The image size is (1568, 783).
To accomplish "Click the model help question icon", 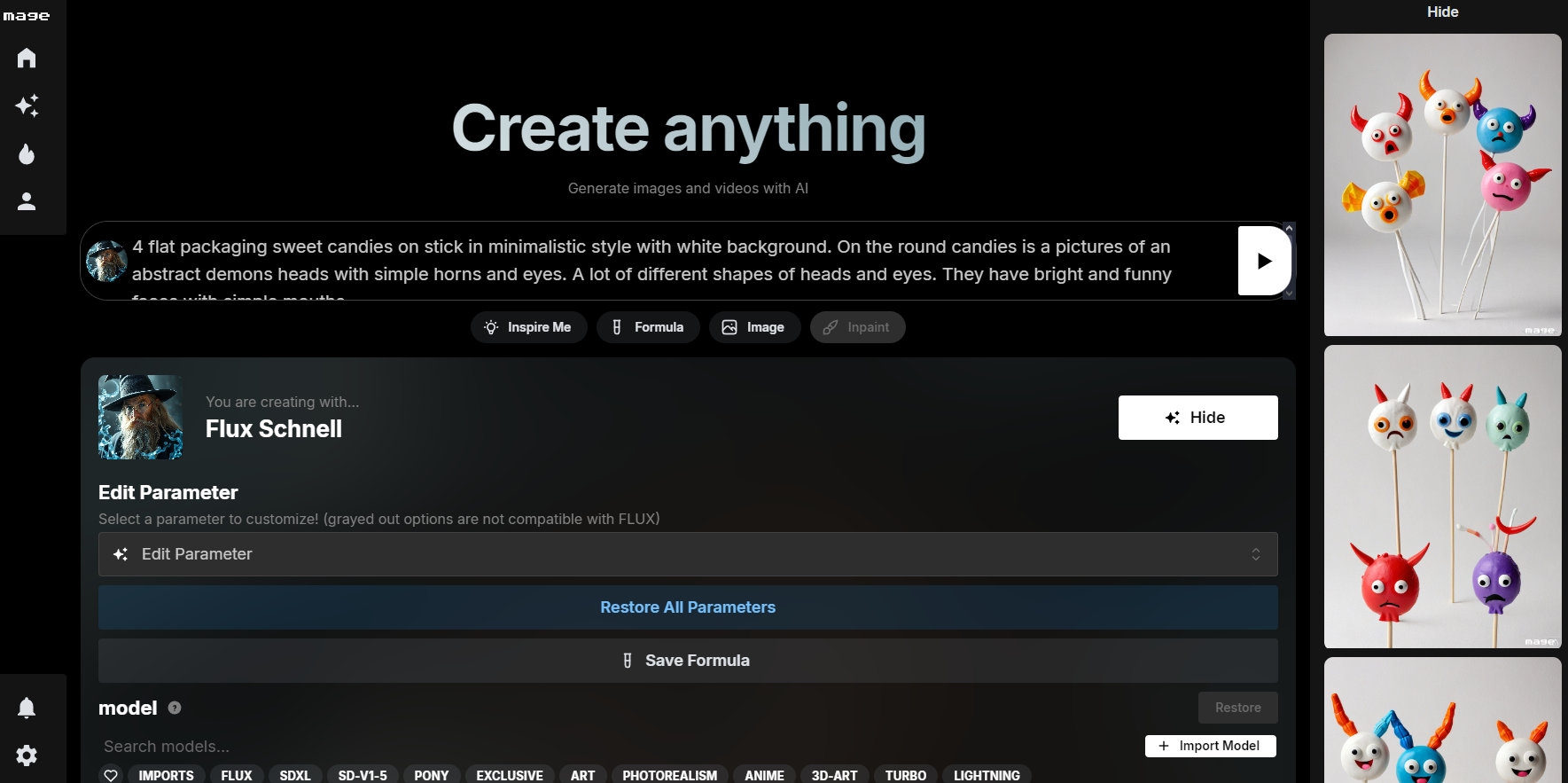I will tap(175, 708).
